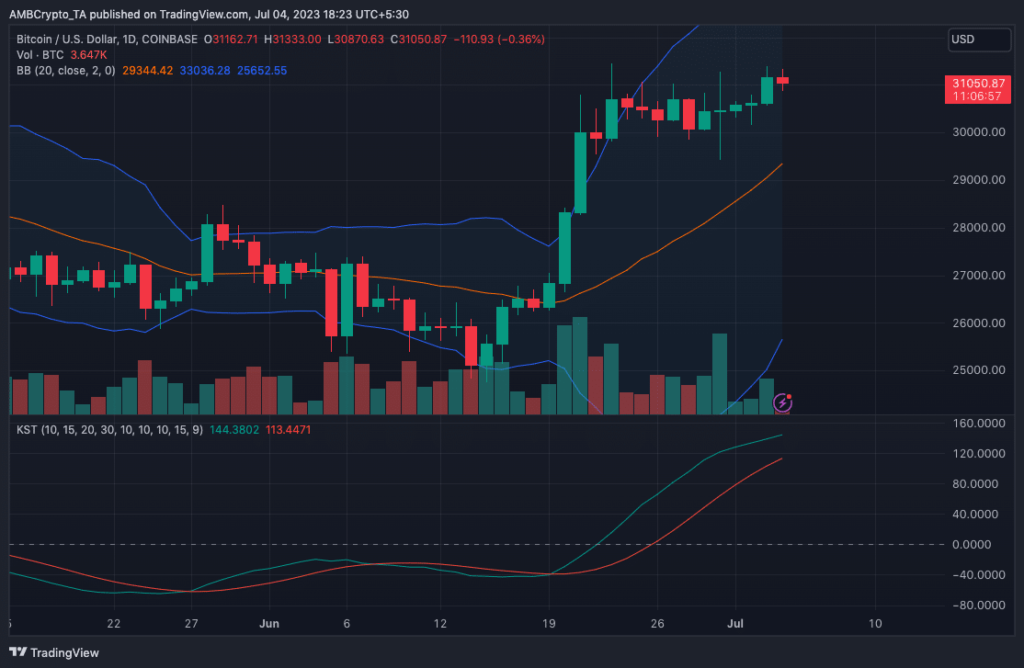The width and height of the screenshot is (1024, 668).
Task: Click the Jul label on the time axis
Action: click(x=735, y=623)
